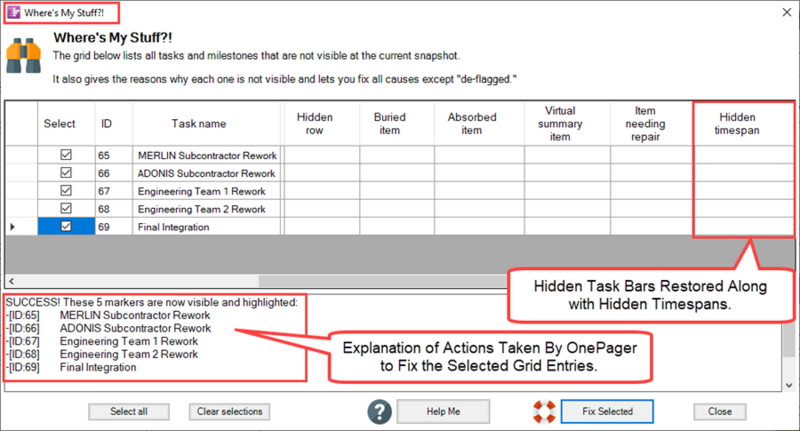The width and height of the screenshot is (800, 431).
Task: Select the Engineering Team 1 Rework cell
Action: pyautogui.click(x=207, y=191)
